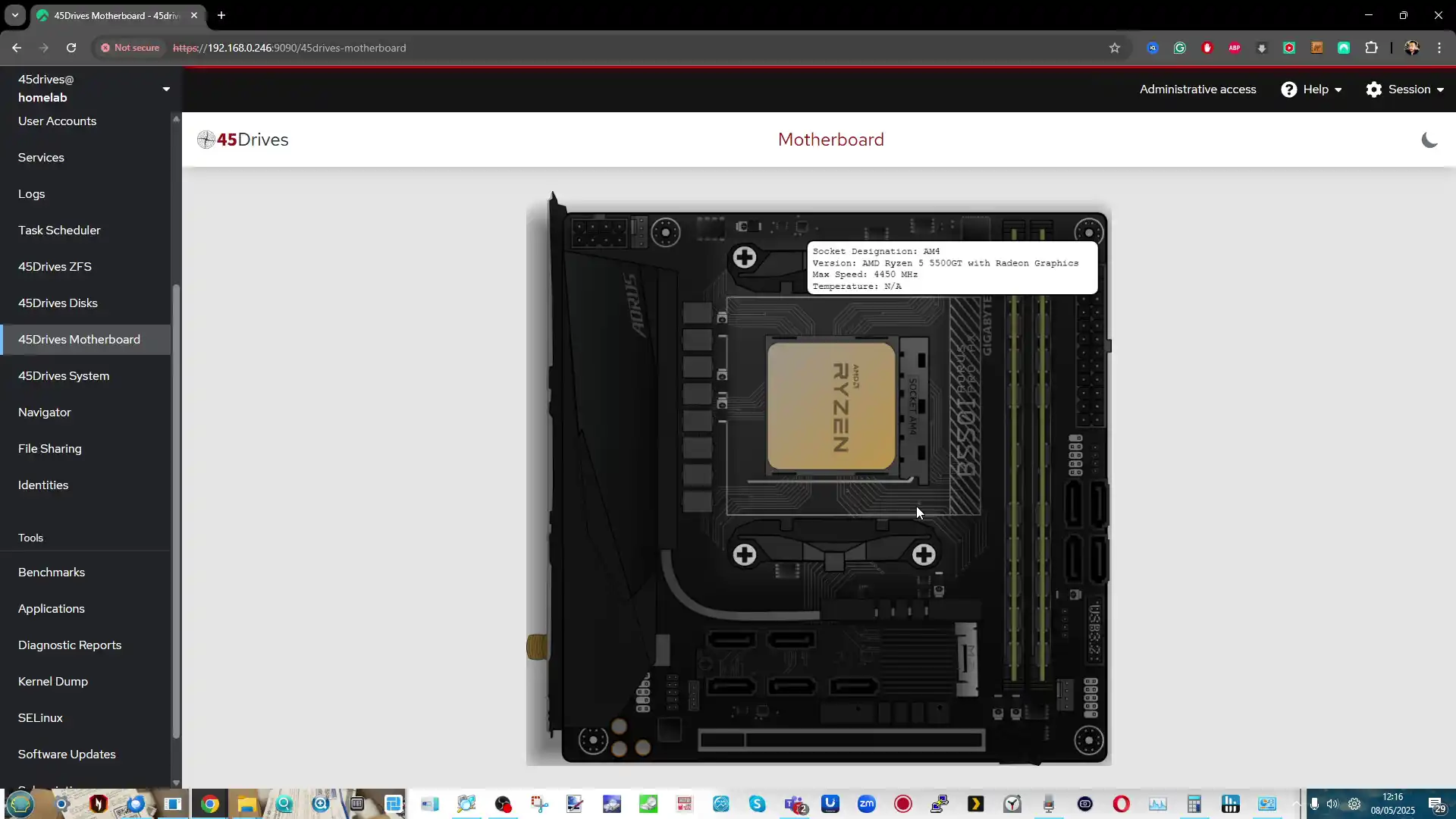Open Task Scheduler
1456x819 pixels.
(x=59, y=231)
